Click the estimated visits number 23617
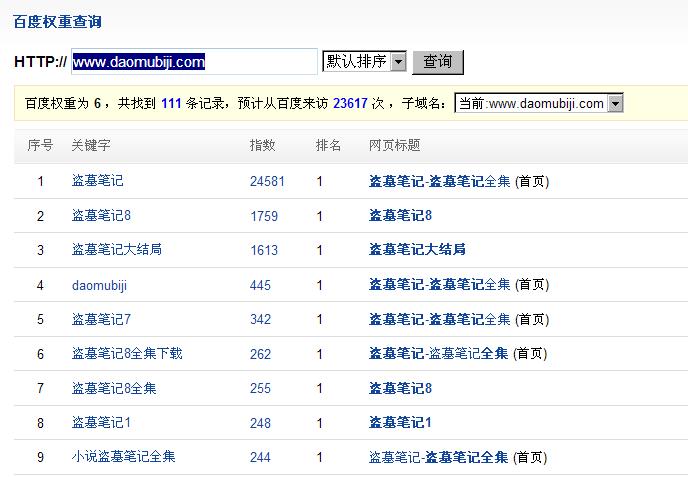Screen dimensions: 688x477 click(350, 103)
